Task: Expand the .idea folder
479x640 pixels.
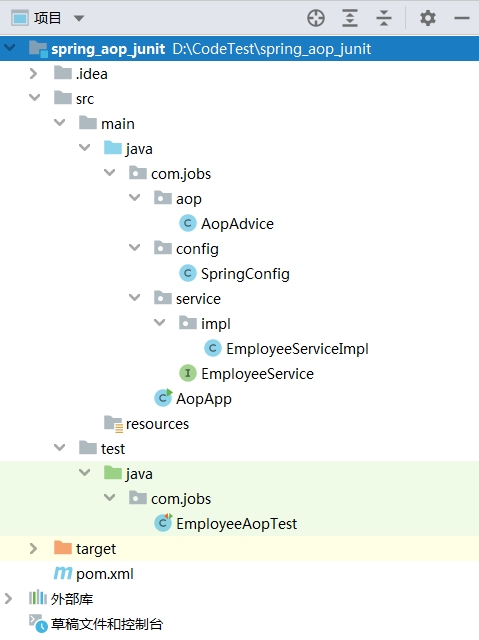Action: (x=33, y=73)
